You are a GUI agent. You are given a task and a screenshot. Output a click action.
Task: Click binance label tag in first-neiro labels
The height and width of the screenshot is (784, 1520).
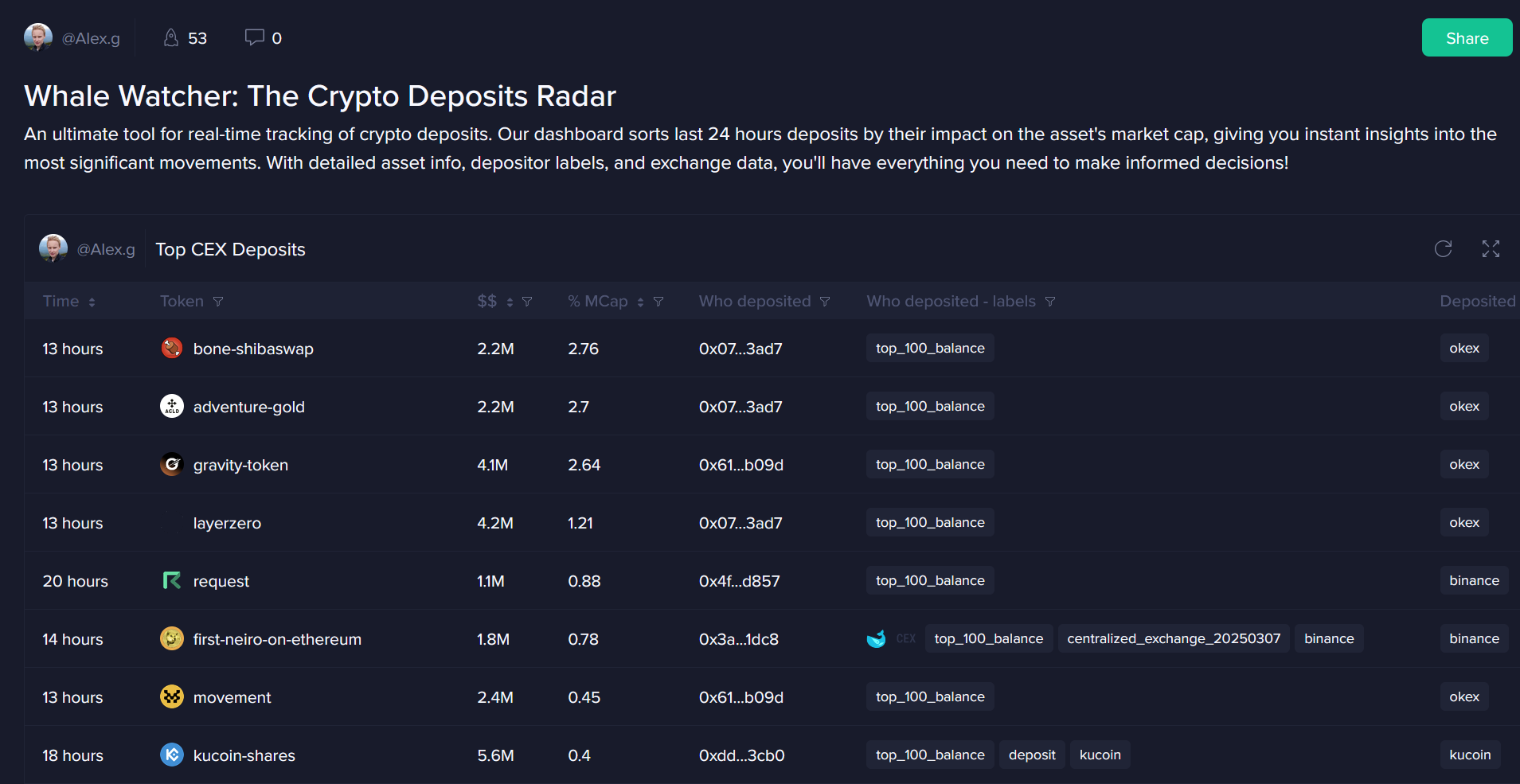click(x=1329, y=638)
